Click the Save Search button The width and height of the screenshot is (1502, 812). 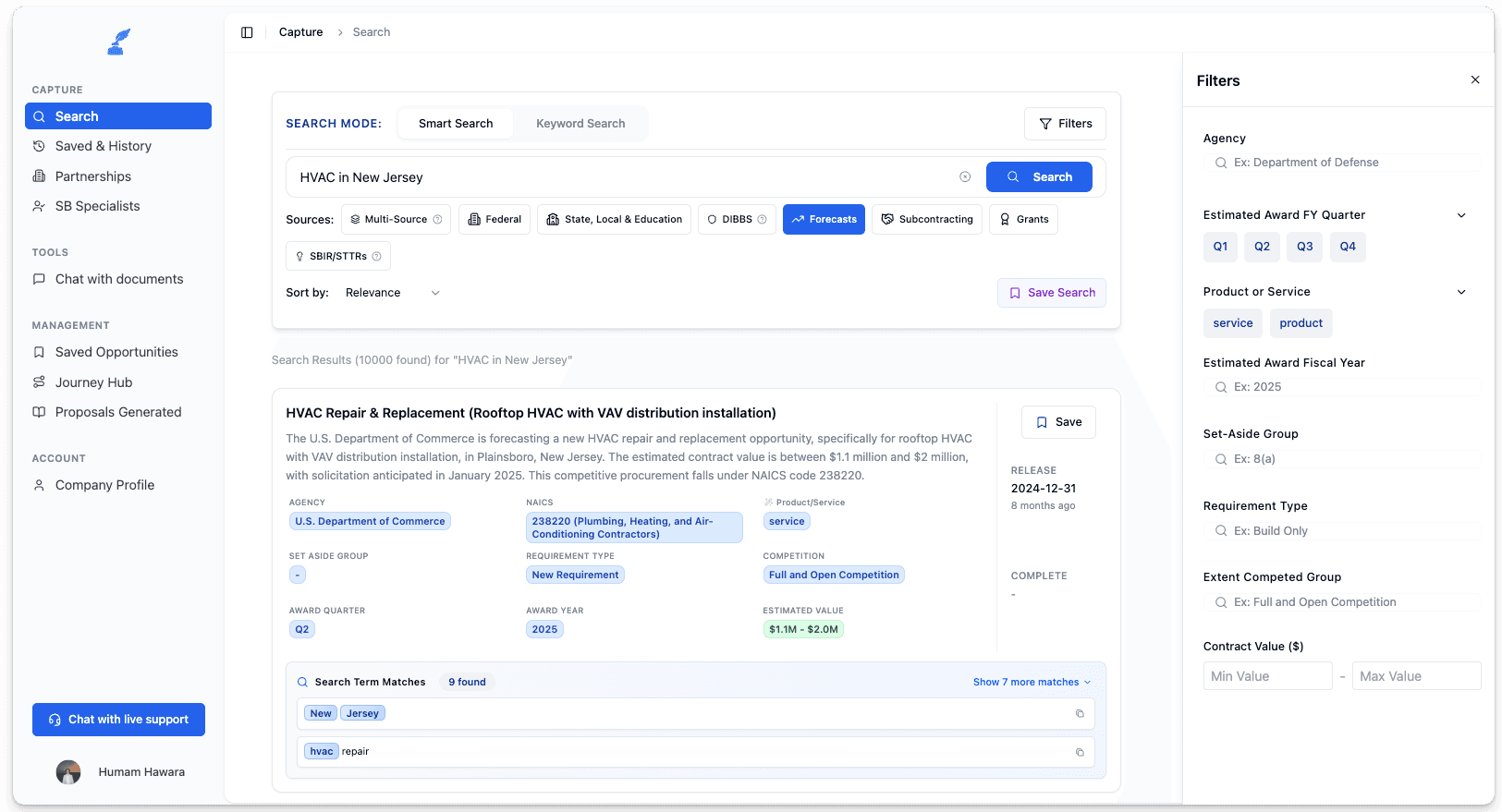pyautogui.click(x=1052, y=293)
